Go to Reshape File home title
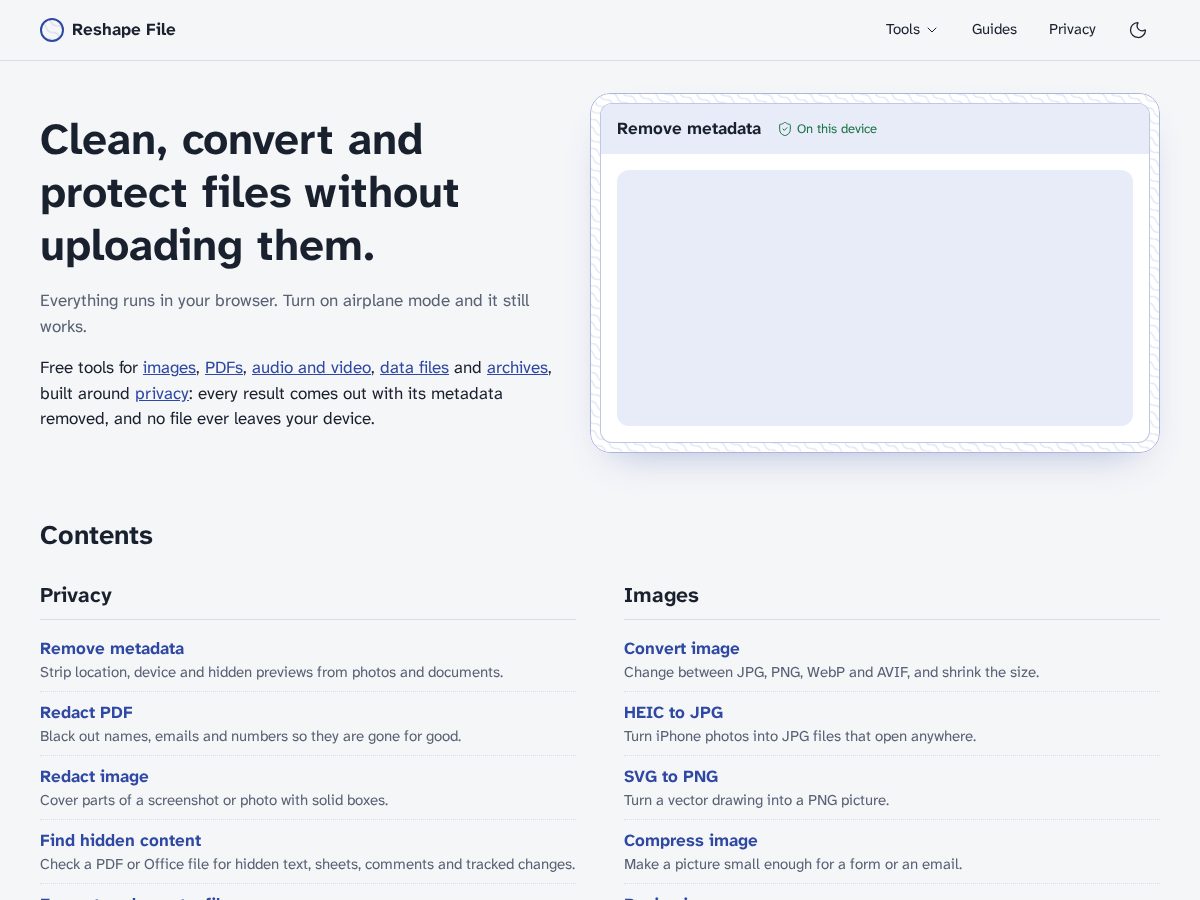Image resolution: width=1200 pixels, height=900 pixels. click(x=124, y=30)
